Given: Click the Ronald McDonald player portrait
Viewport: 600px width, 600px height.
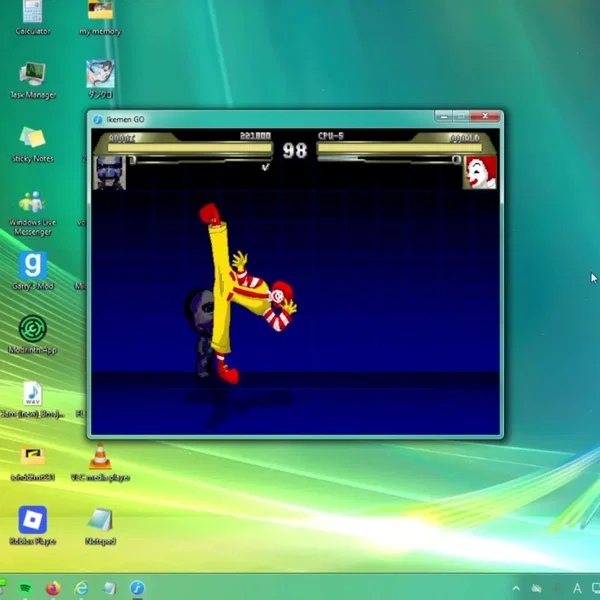Looking at the screenshot, I should click(480, 172).
